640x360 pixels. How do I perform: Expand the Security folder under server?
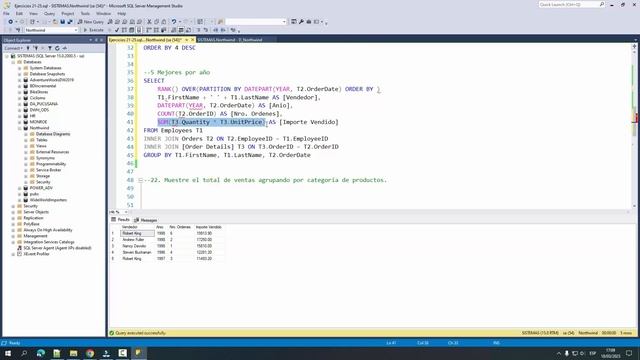click(x=13, y=206)
